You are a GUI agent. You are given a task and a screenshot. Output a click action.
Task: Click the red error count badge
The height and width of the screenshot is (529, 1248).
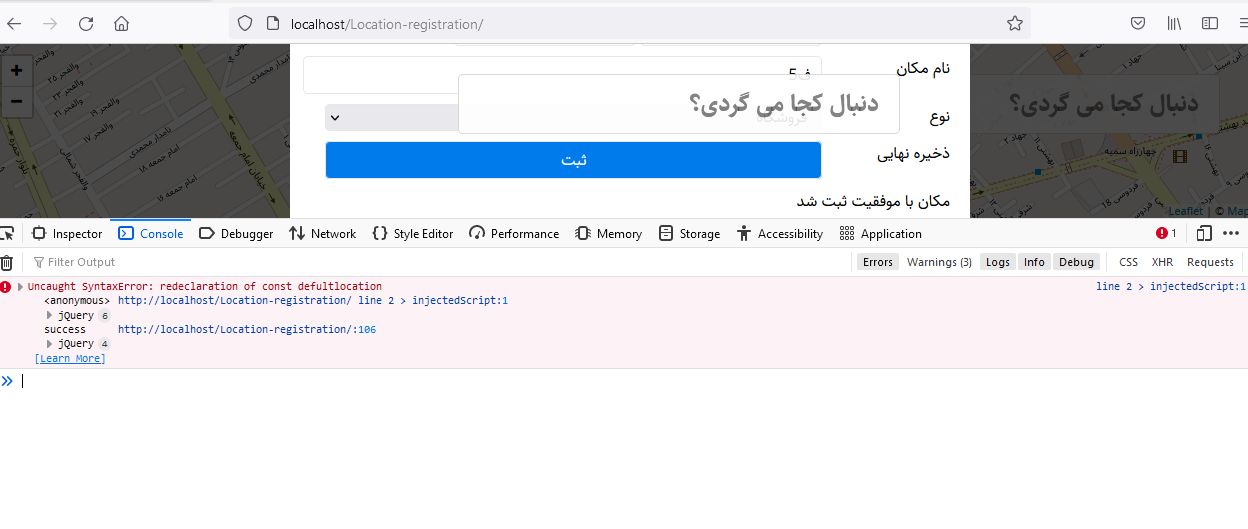click(x=1166, y=233)
